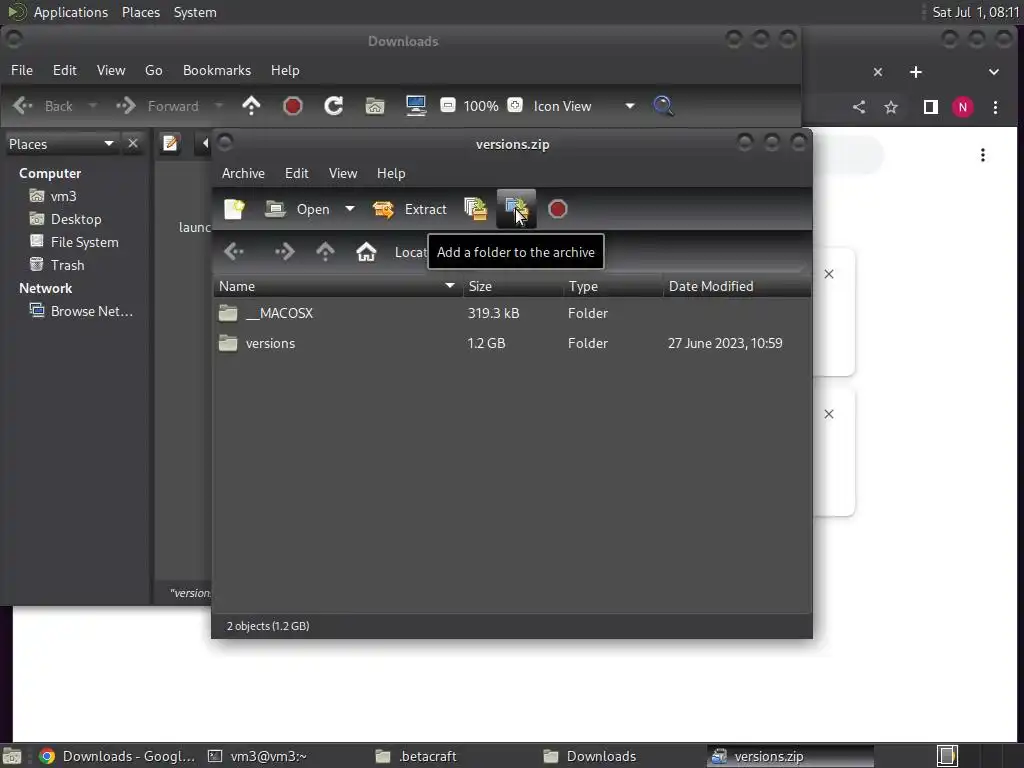The image size is (1024, 768).
Task: Switch to Downloads - Google Chrome in taskbar
Action: 118,756
